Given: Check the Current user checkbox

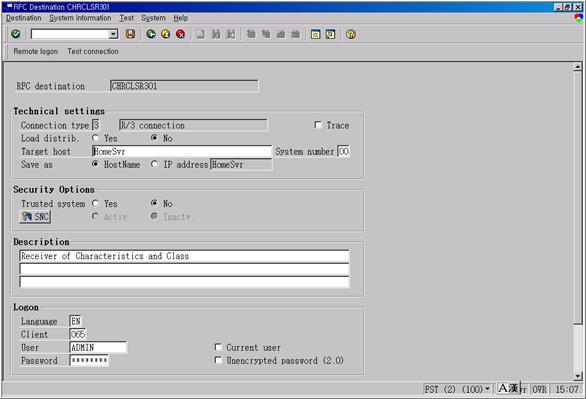Looking at the screenshot, I should 218,347.
